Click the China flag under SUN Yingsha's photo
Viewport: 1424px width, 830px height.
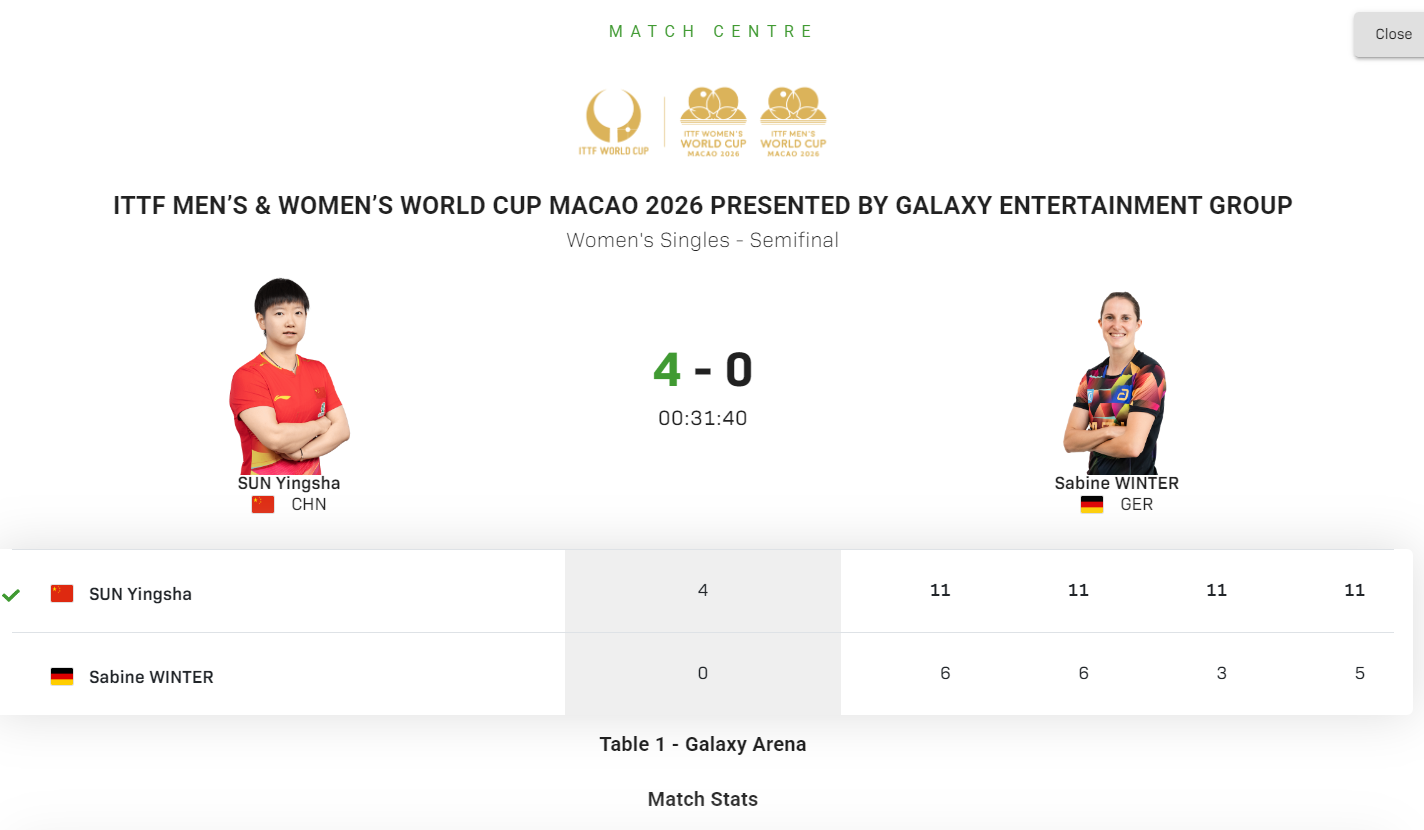(x=263, y=504)
